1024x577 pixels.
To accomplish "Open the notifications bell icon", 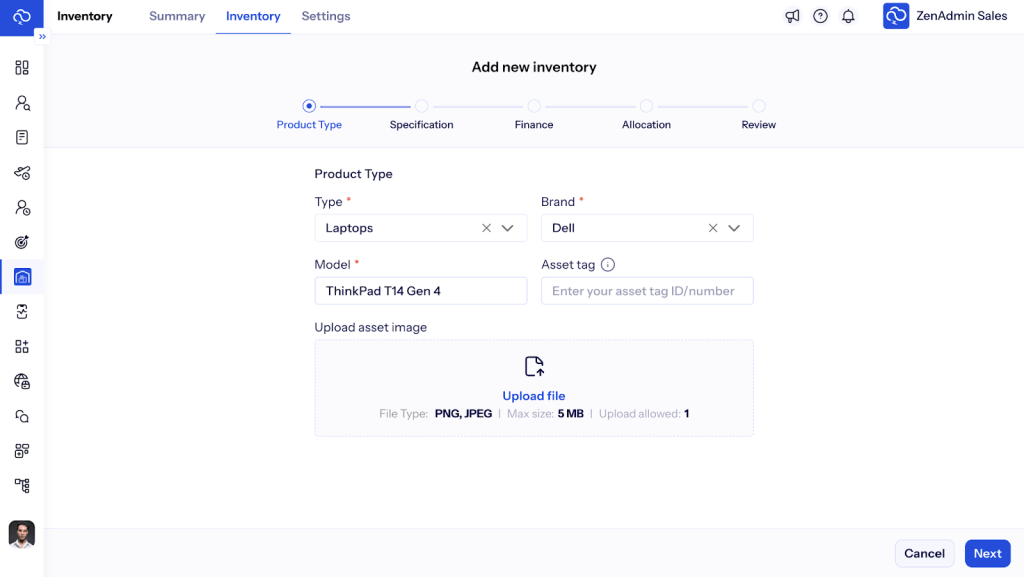I will click(x=848, y=16).
